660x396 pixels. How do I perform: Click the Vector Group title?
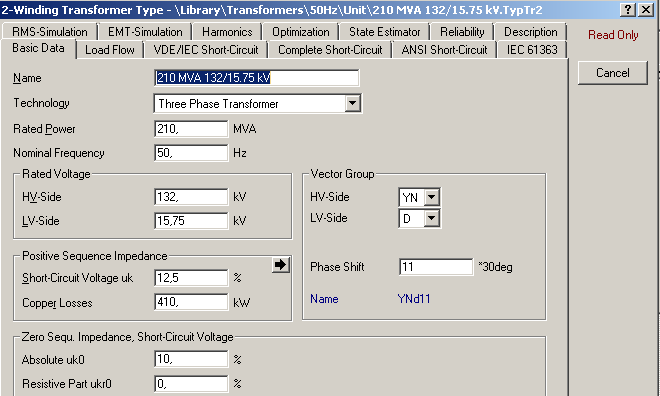click(x=342, y=174)
